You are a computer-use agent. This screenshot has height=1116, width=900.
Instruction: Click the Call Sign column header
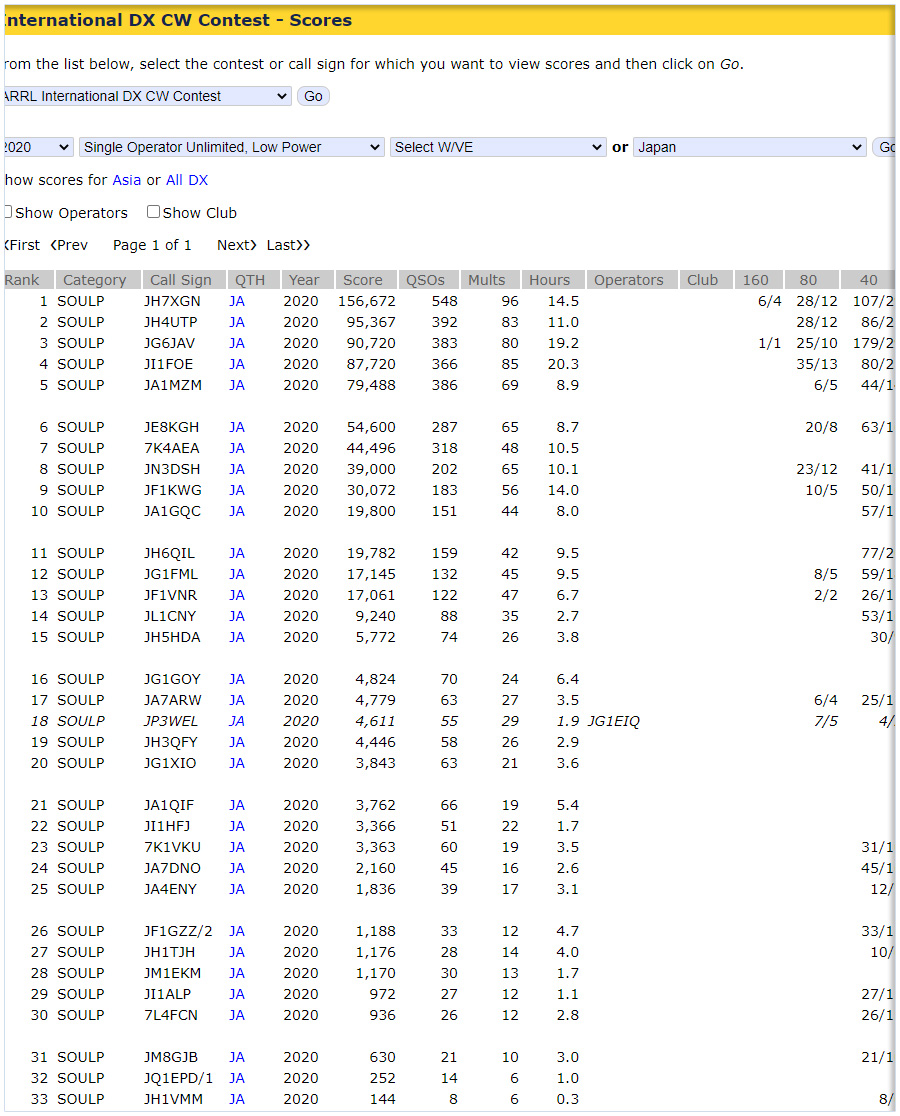click(181, 280)
